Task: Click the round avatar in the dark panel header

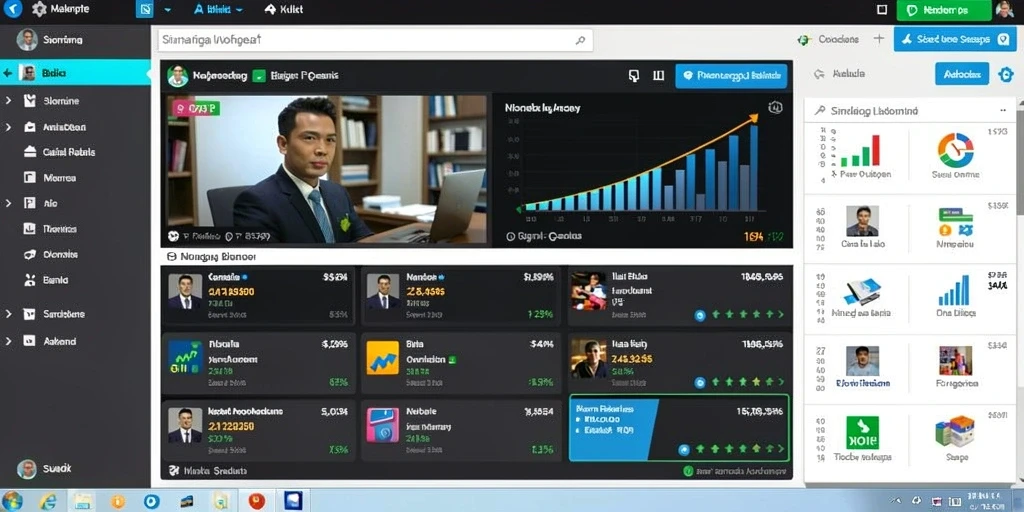Action: click(178, 76)
